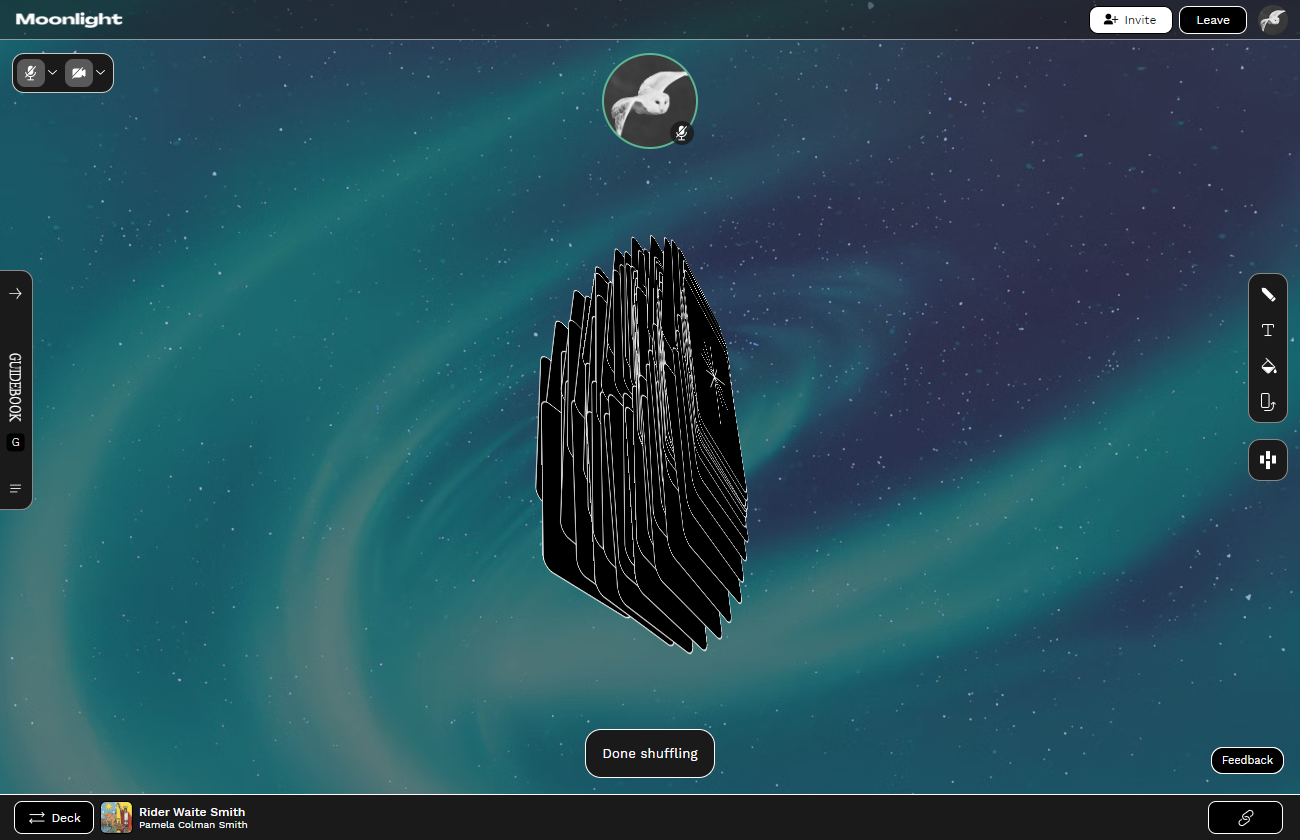This screenshot has height=840, width=1300.
Task: Open the camera selection dropdown
Action: point(100,72)
